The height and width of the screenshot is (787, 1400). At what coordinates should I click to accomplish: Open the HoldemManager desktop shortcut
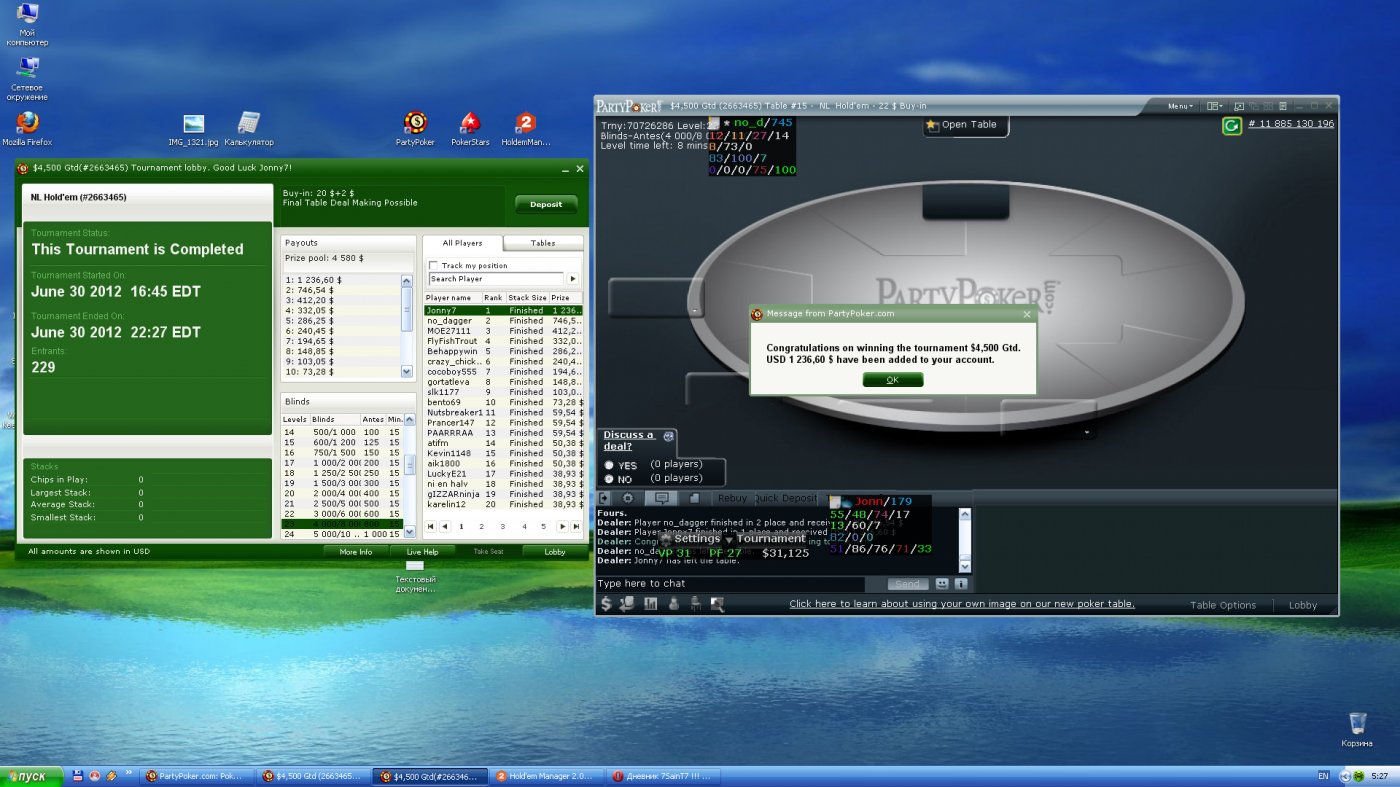(x=526, y=128)
